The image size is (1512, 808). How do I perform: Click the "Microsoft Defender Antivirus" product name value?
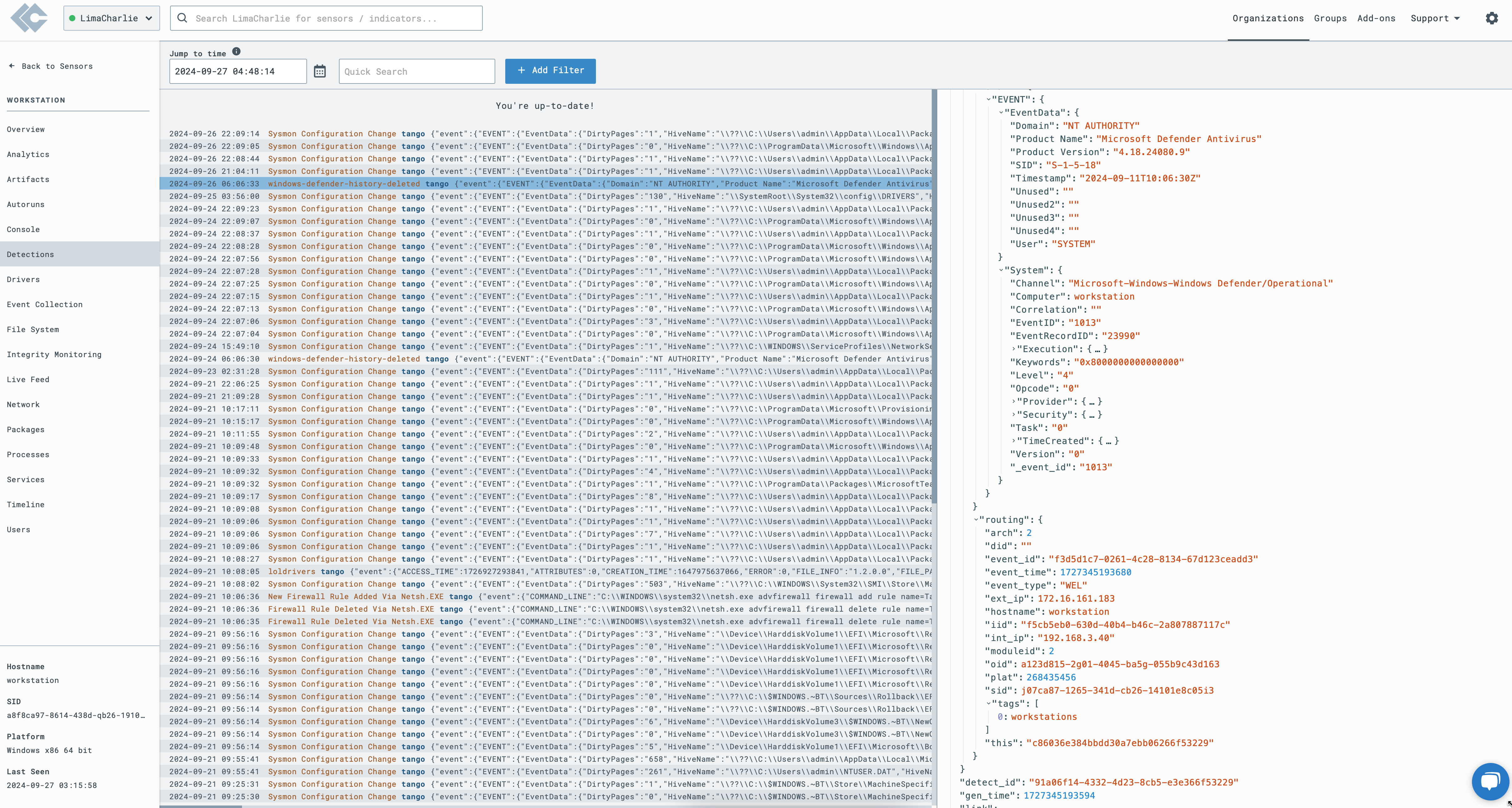(1179, 139)
